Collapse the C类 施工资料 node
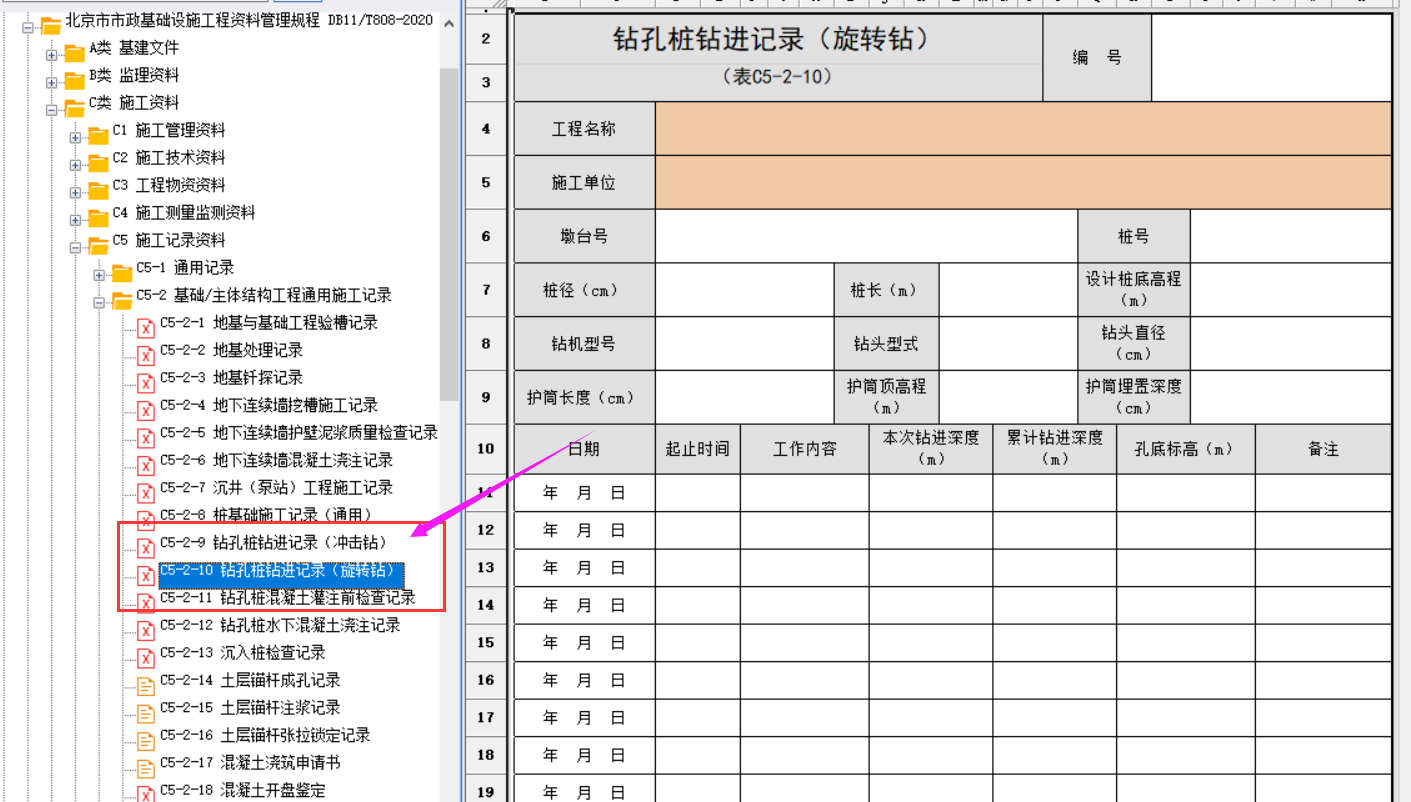Screen dimensions: 1411x802 pos(52,109)
